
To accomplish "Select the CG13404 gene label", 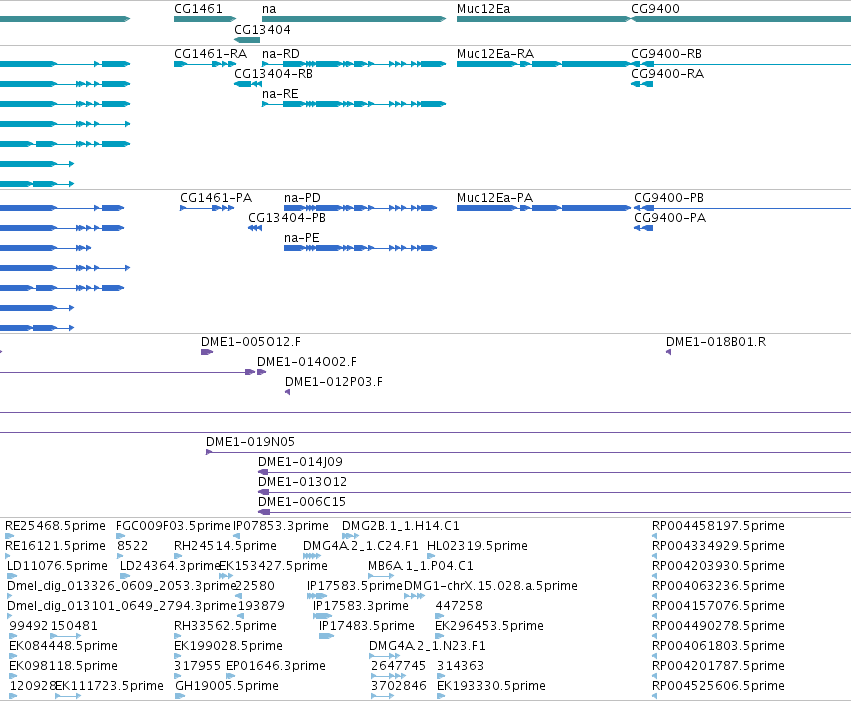I will coord(262,29).
